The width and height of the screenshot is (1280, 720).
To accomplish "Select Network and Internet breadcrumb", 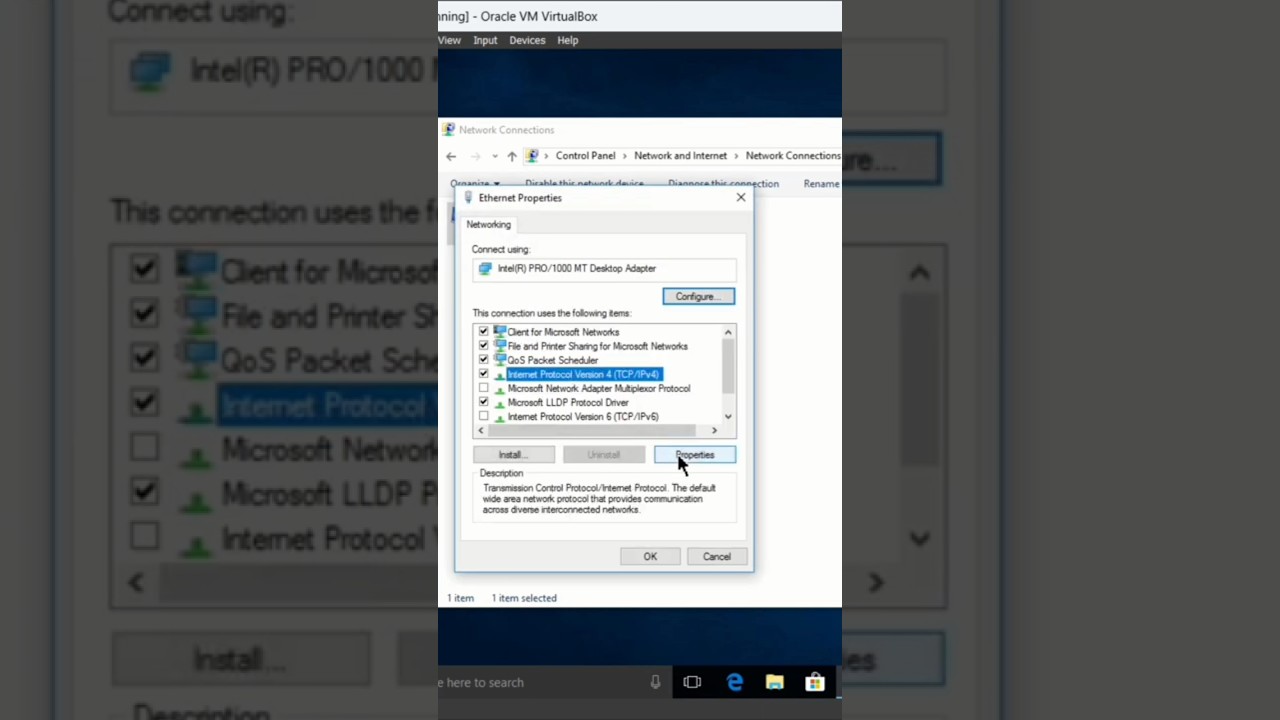I will [x=680, y=156].
